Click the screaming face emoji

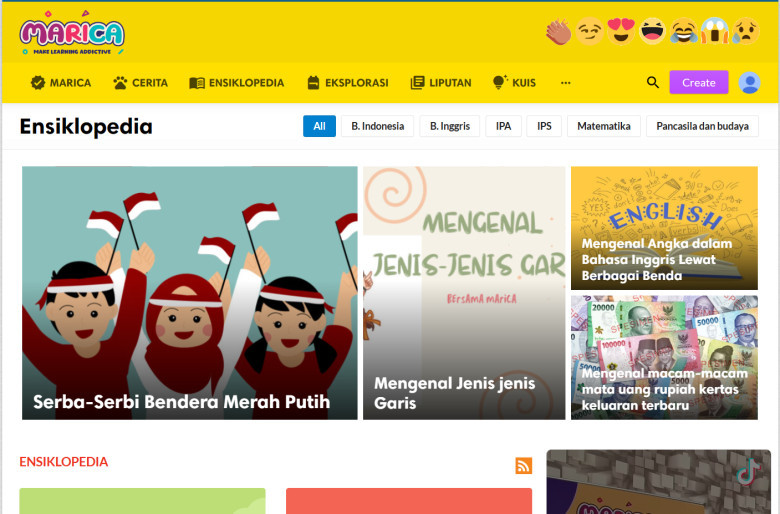click(x=715, y=31)
